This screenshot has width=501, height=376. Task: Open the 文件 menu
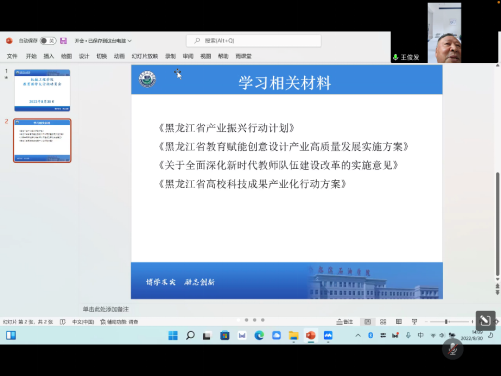[12, 56]
